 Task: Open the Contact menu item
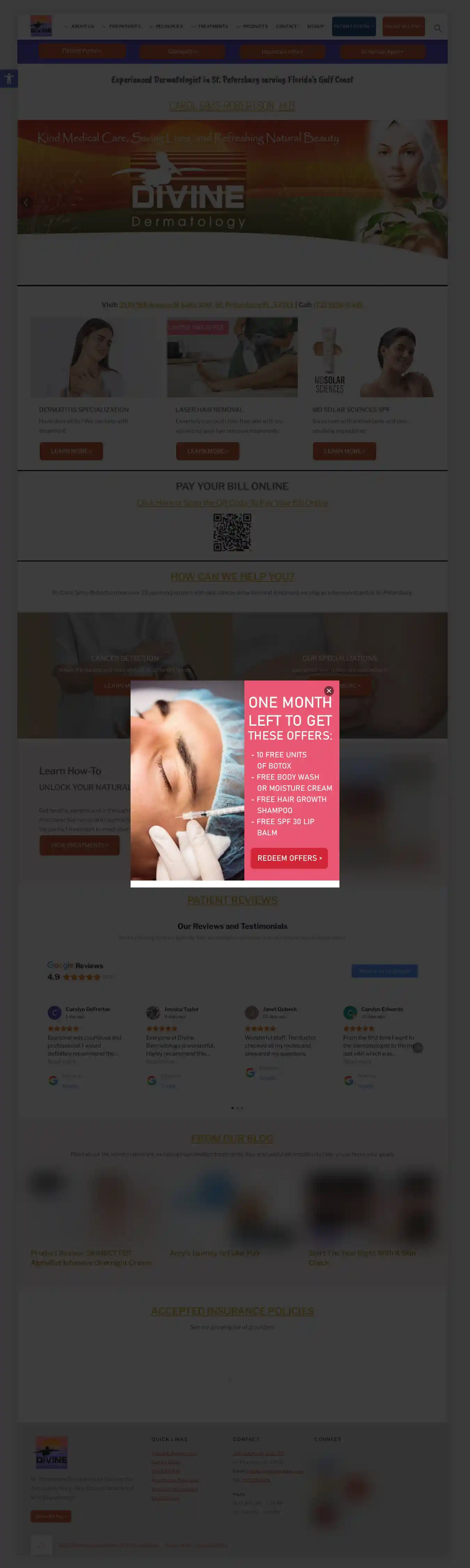286,26
